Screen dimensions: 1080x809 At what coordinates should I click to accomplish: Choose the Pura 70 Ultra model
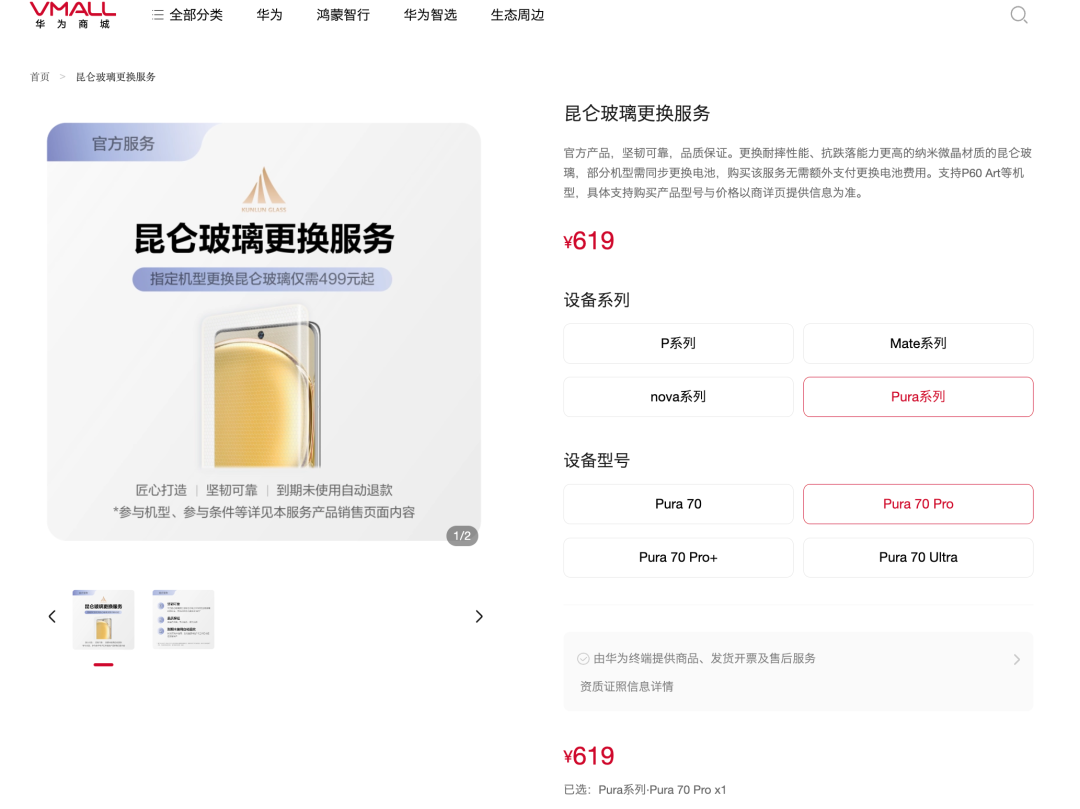point(918,558)
